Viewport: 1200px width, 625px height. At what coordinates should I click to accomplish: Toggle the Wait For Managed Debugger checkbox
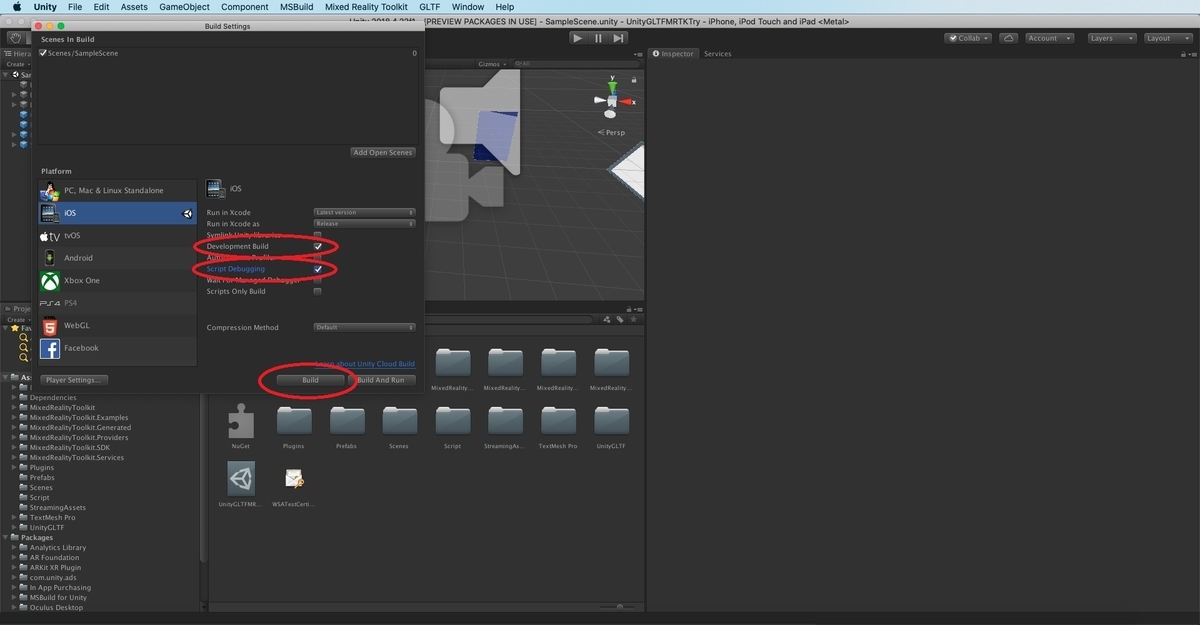pyautogui.click(x=318, y=280)
